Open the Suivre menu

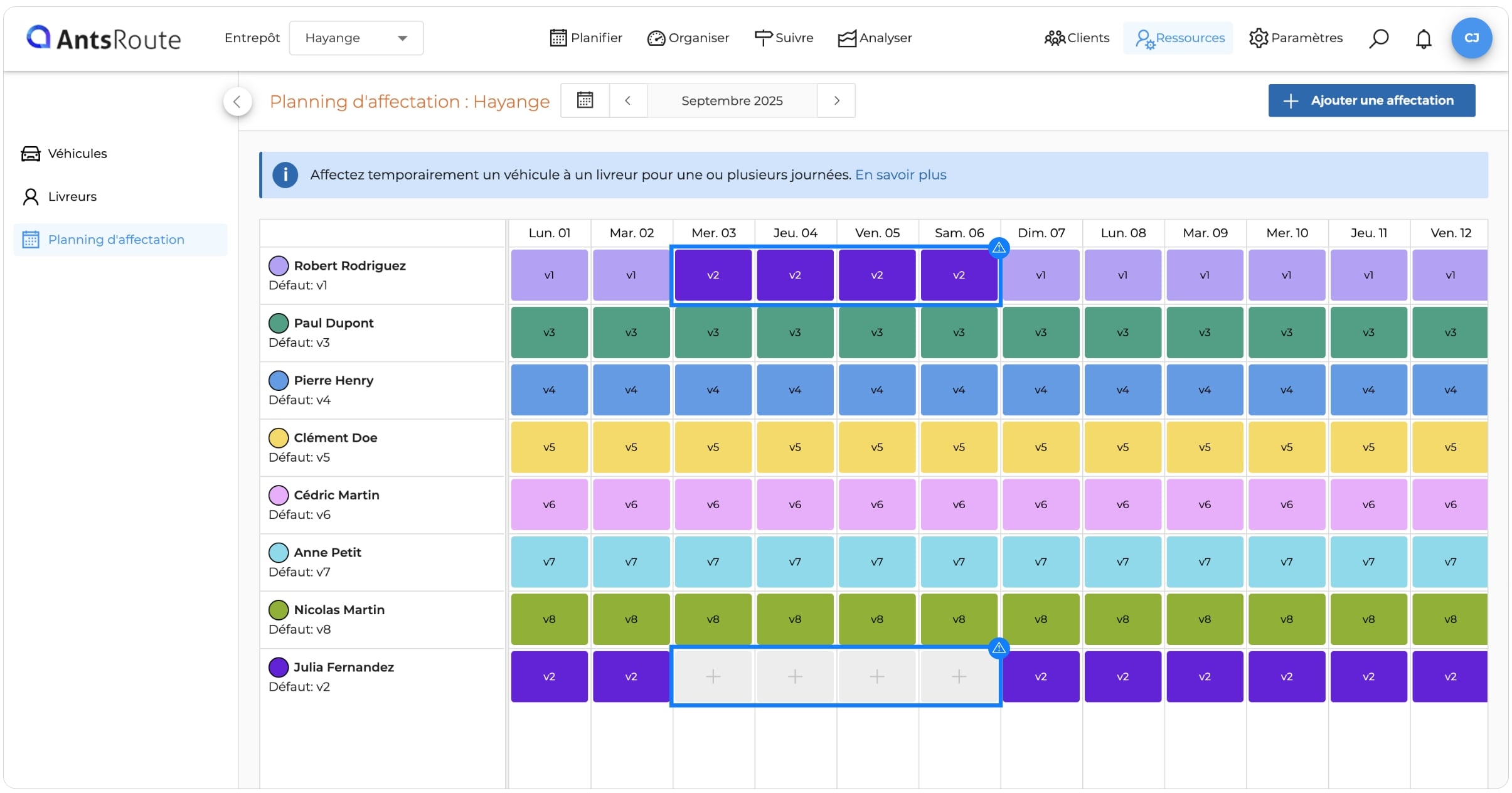tap(784, 38)
